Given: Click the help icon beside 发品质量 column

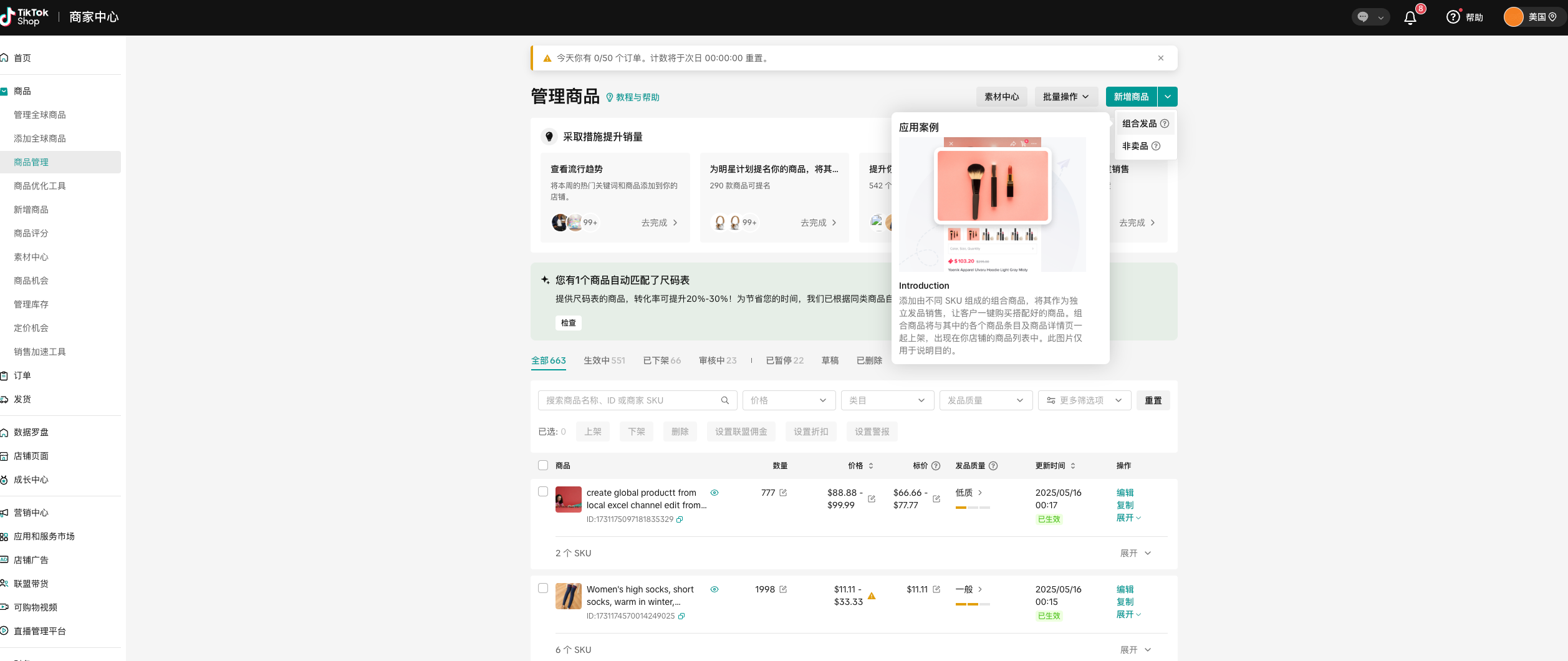Looking at the screenshot, I should point(993,466).
